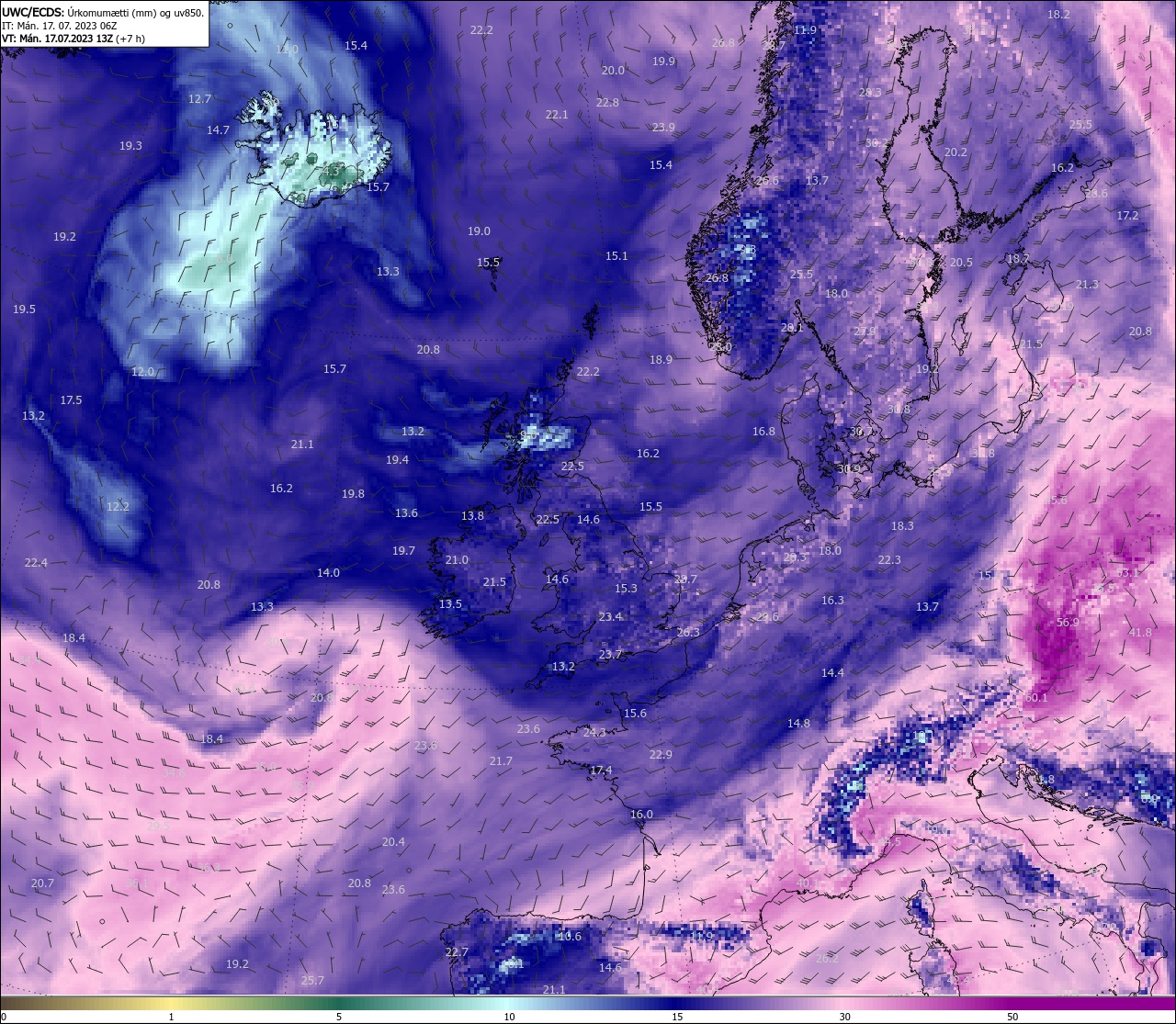This screenshot has width=1176, height=1024.
Task: Click the 11.9 value over northern Norway
Action: [x=805, y=30]
